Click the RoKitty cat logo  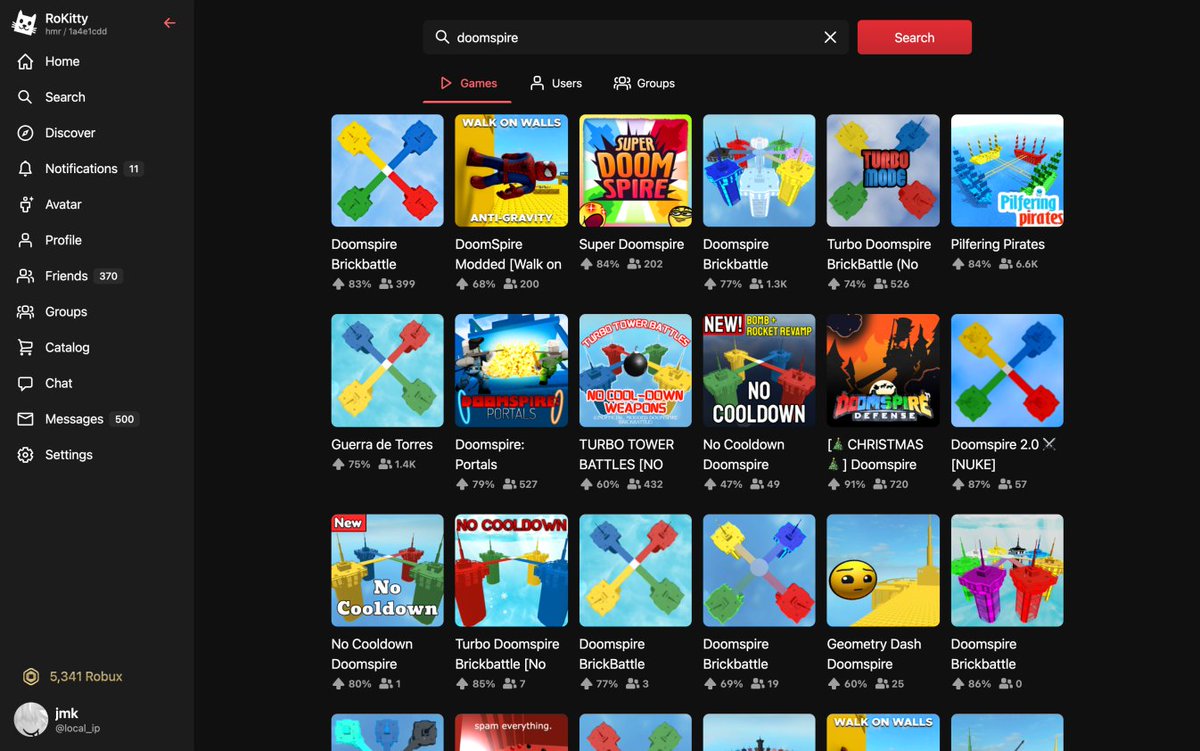coord(25,23)
